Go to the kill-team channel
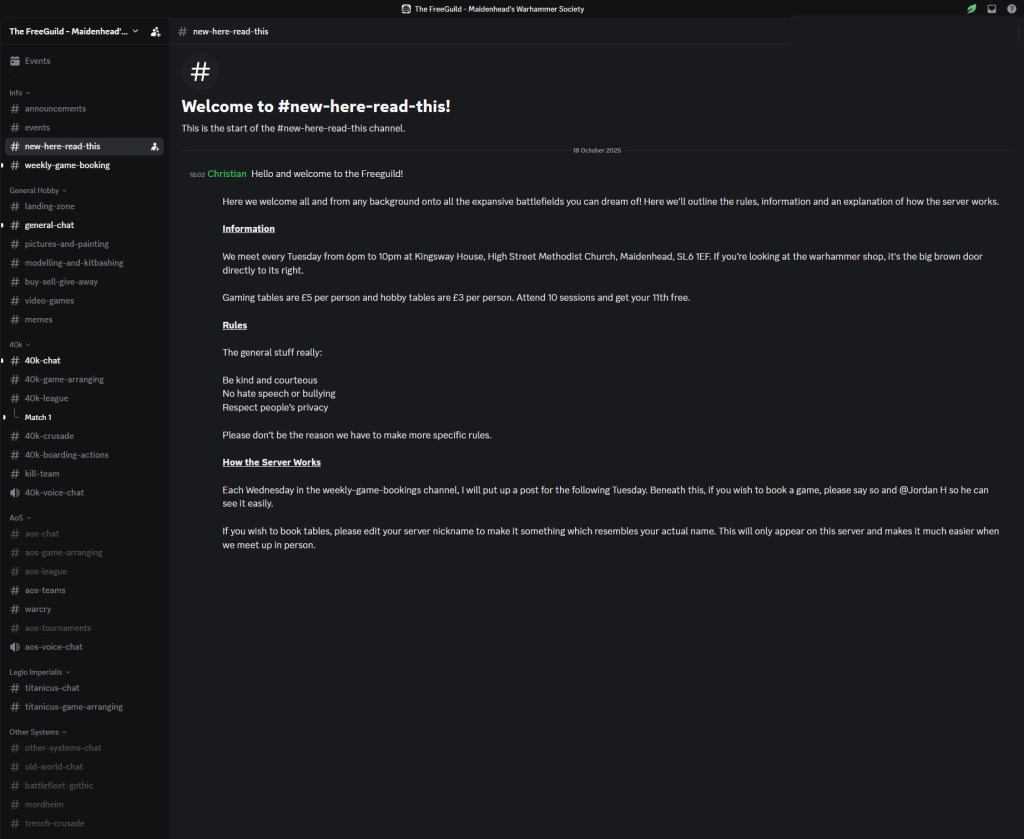The image size is (1024, 839). click(x=45, y=473)
